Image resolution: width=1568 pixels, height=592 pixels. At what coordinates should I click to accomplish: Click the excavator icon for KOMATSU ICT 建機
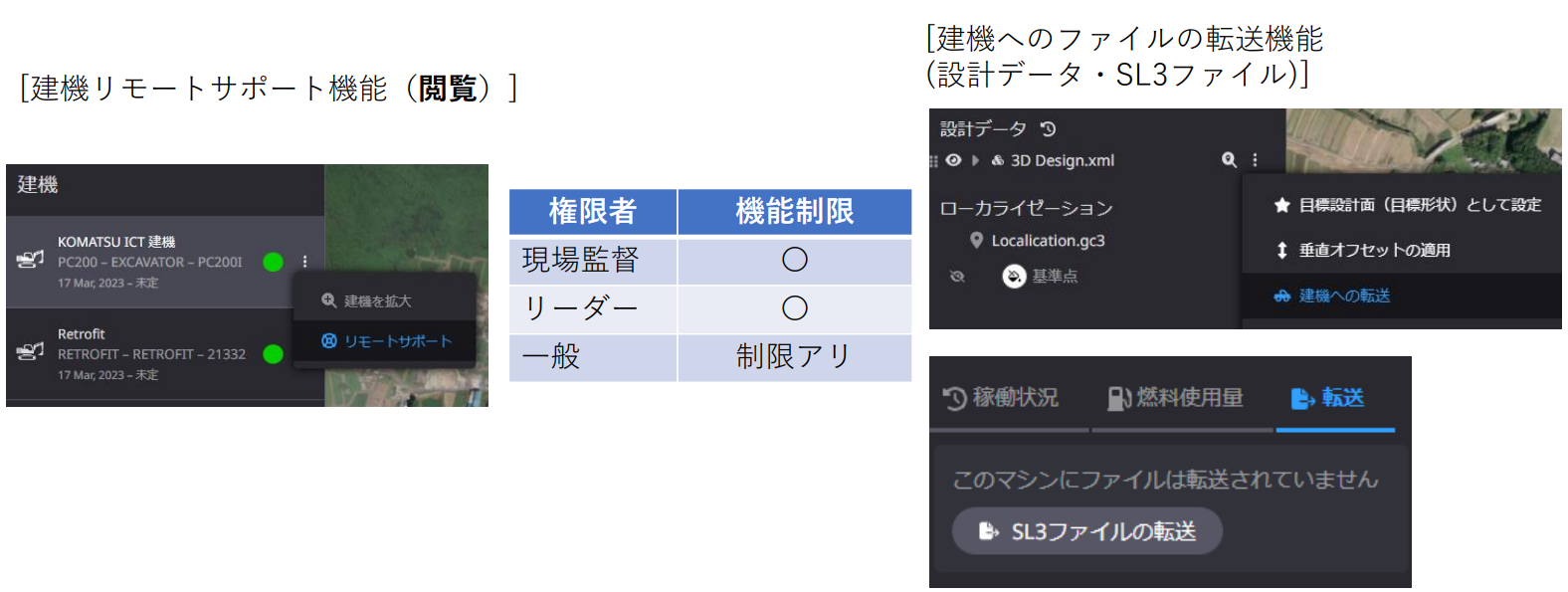31,260
